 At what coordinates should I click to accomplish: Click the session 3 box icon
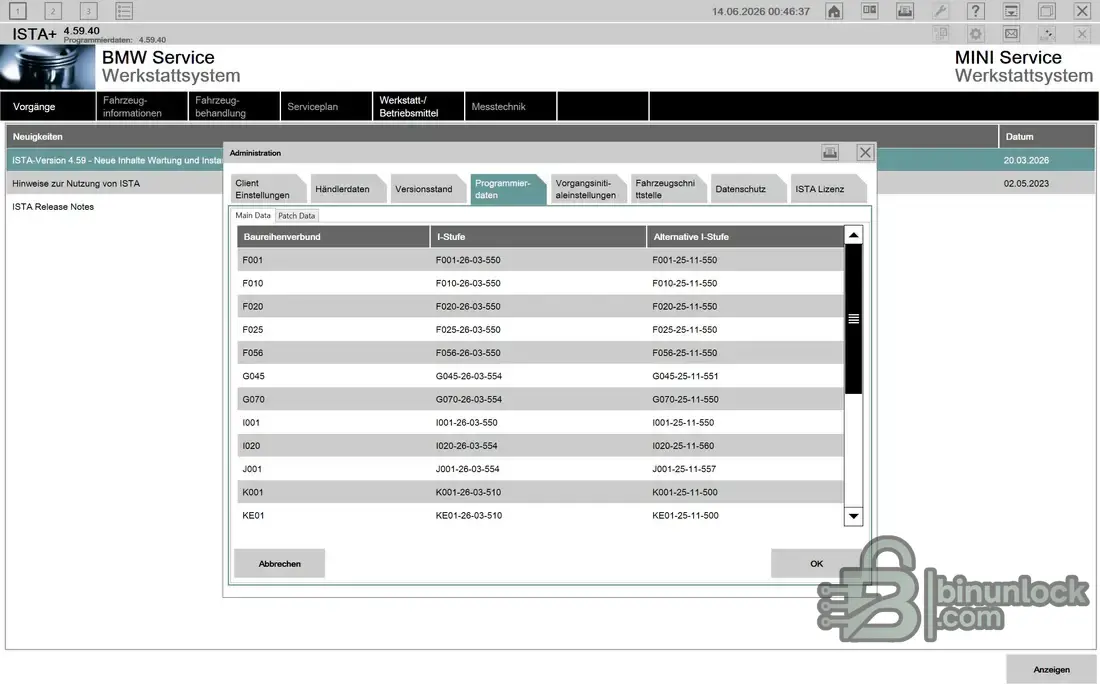(88, 11)
